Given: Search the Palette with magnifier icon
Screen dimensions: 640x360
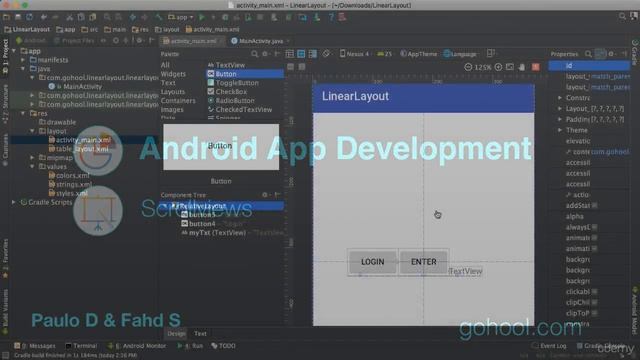Looking at the screenshot, I should 255,54.
